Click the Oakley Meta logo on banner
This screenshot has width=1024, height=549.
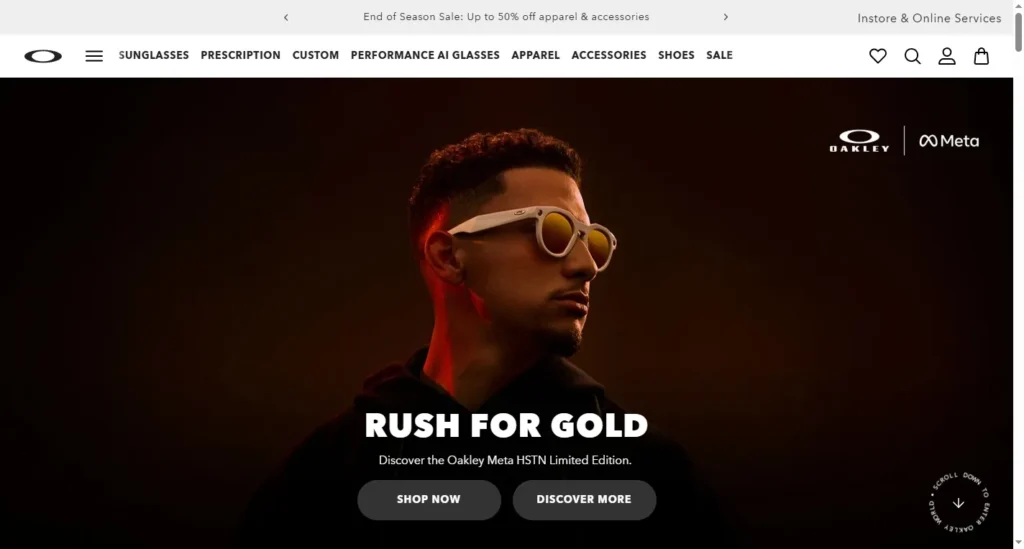904,140
